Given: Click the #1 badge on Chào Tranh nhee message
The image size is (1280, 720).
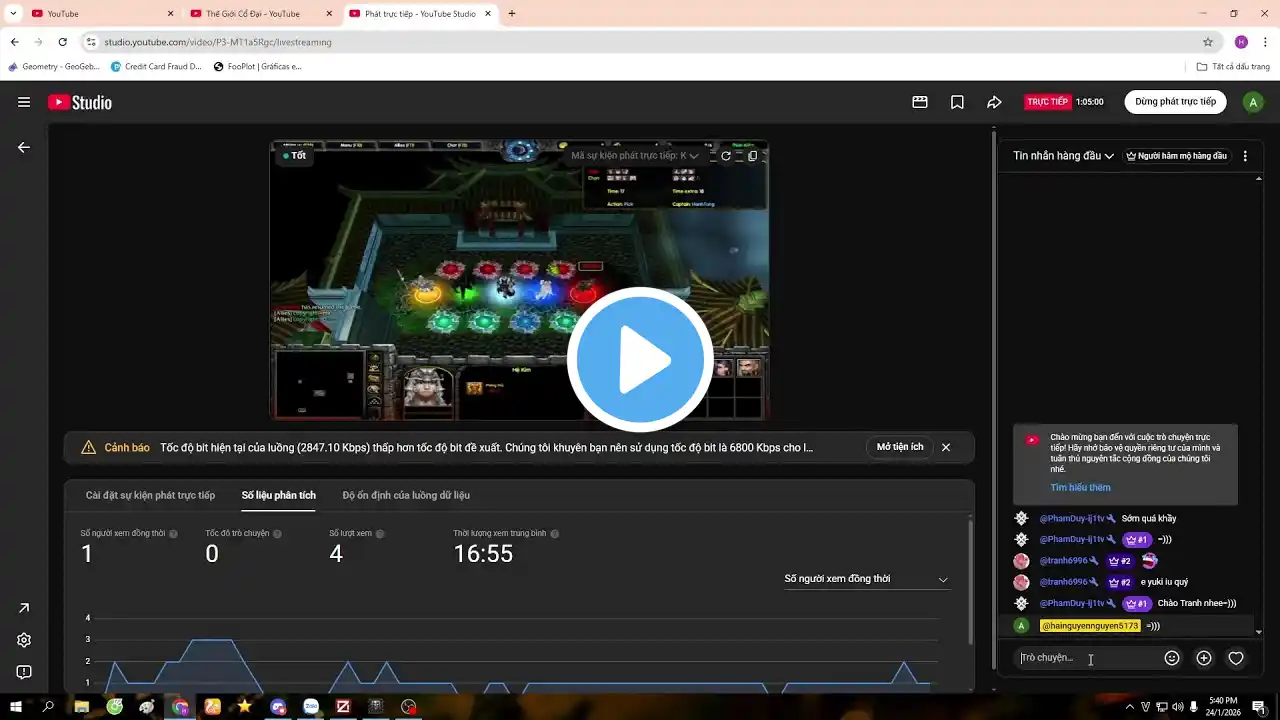Looking at the screenshot, I should tap(1137, 604).
